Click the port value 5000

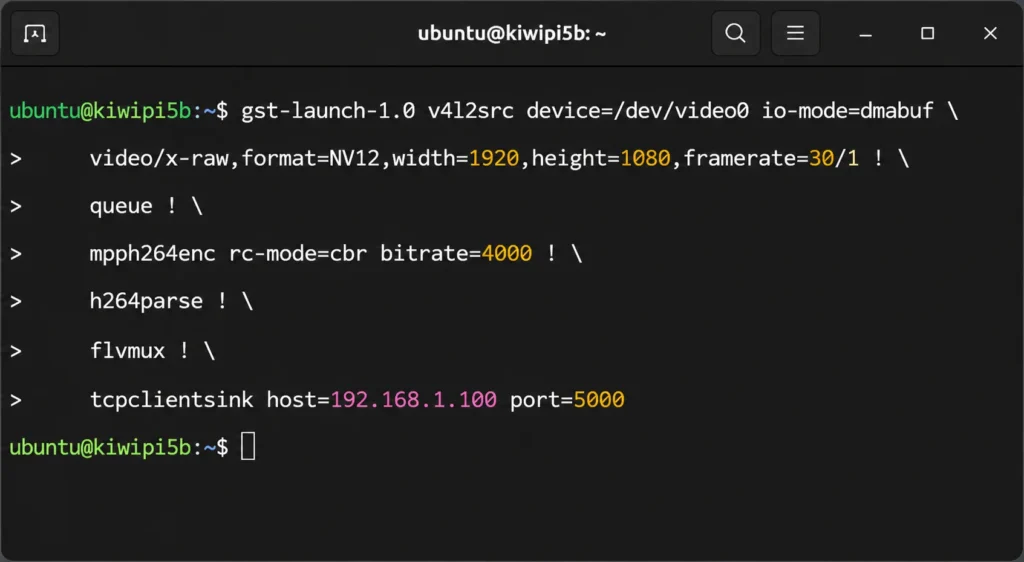[x=599, y=399]
